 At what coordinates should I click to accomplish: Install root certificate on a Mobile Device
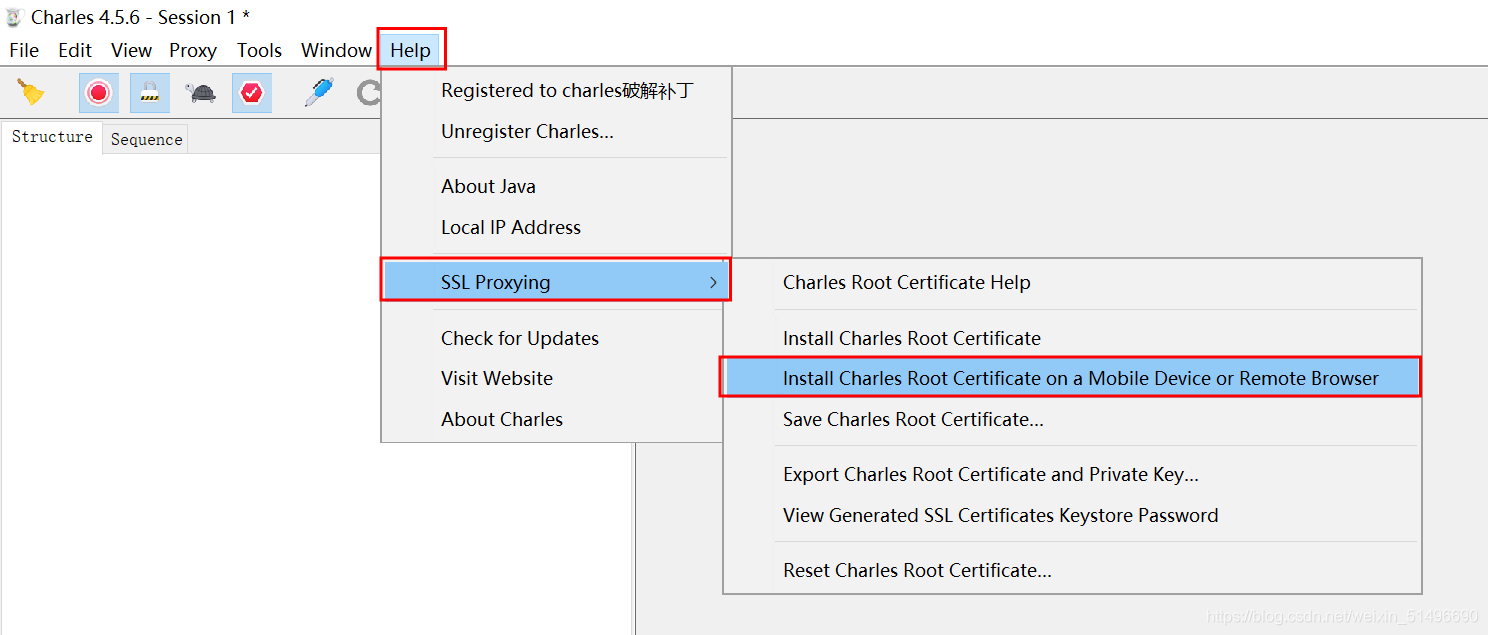tap(1071, 379)
